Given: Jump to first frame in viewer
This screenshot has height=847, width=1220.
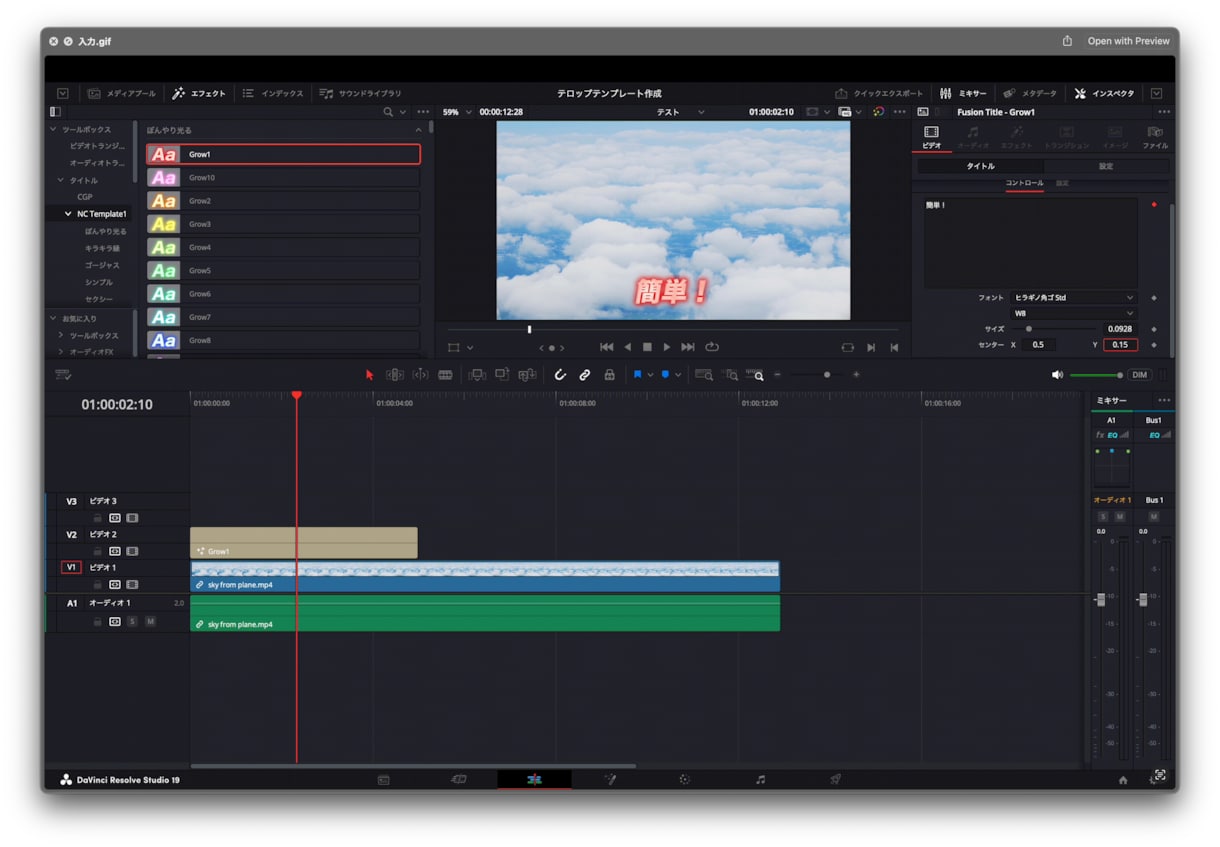Looking at the screenshot, I should click(606, 347).
